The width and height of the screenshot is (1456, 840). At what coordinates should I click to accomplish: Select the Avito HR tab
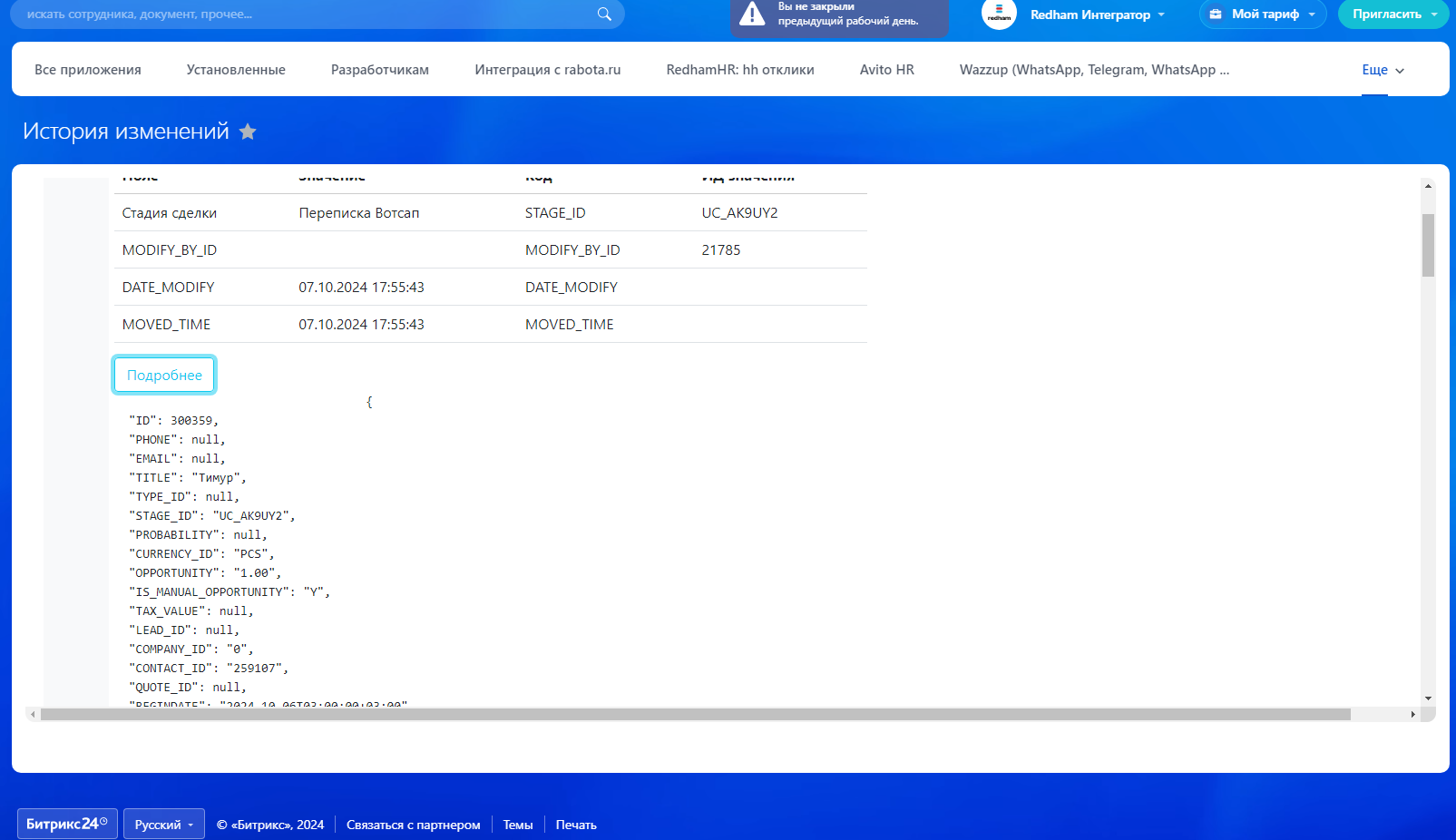(x=886, y=70)
